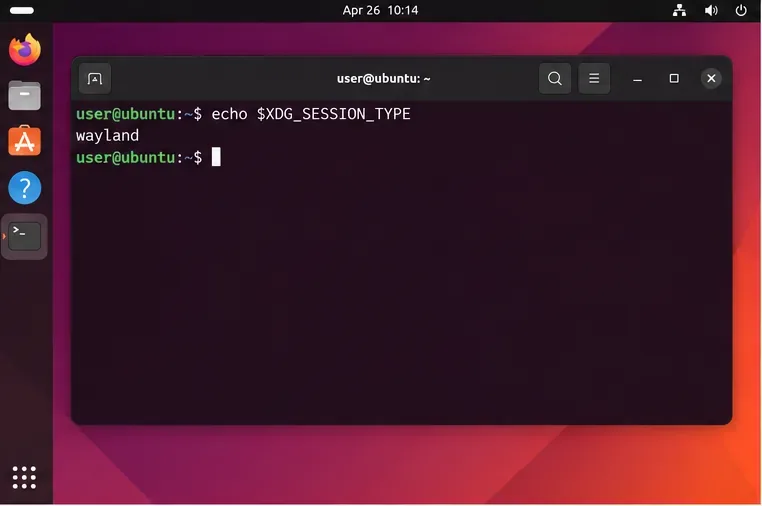Click the power icon in the top bar

coord(741,10)
